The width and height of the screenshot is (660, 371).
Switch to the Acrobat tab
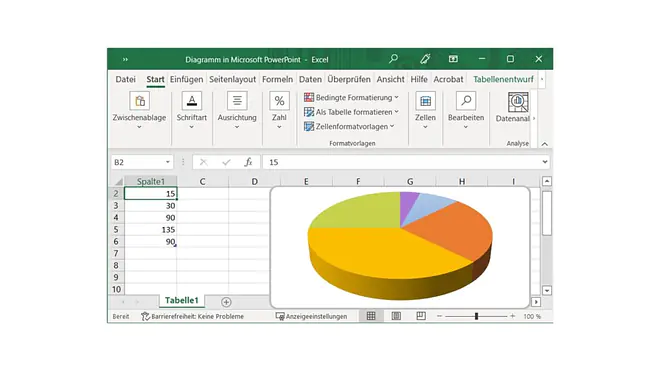pyautogui.click(x=448, y=79)
